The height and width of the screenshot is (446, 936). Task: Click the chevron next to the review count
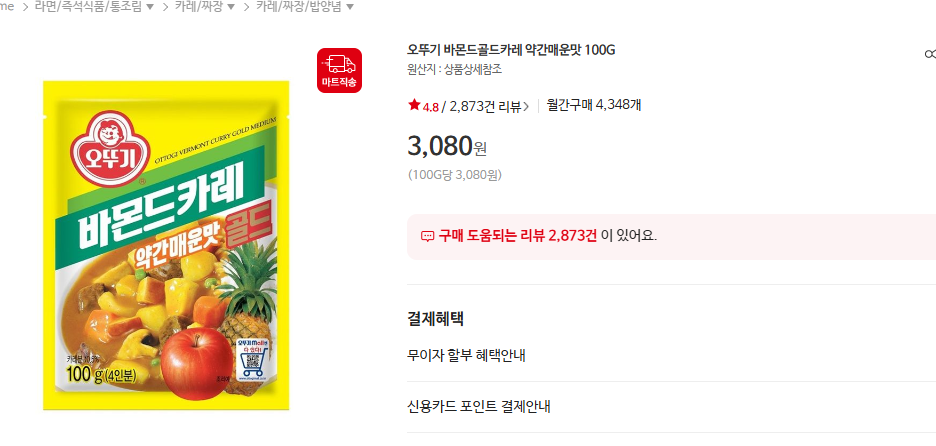(526, 107)
